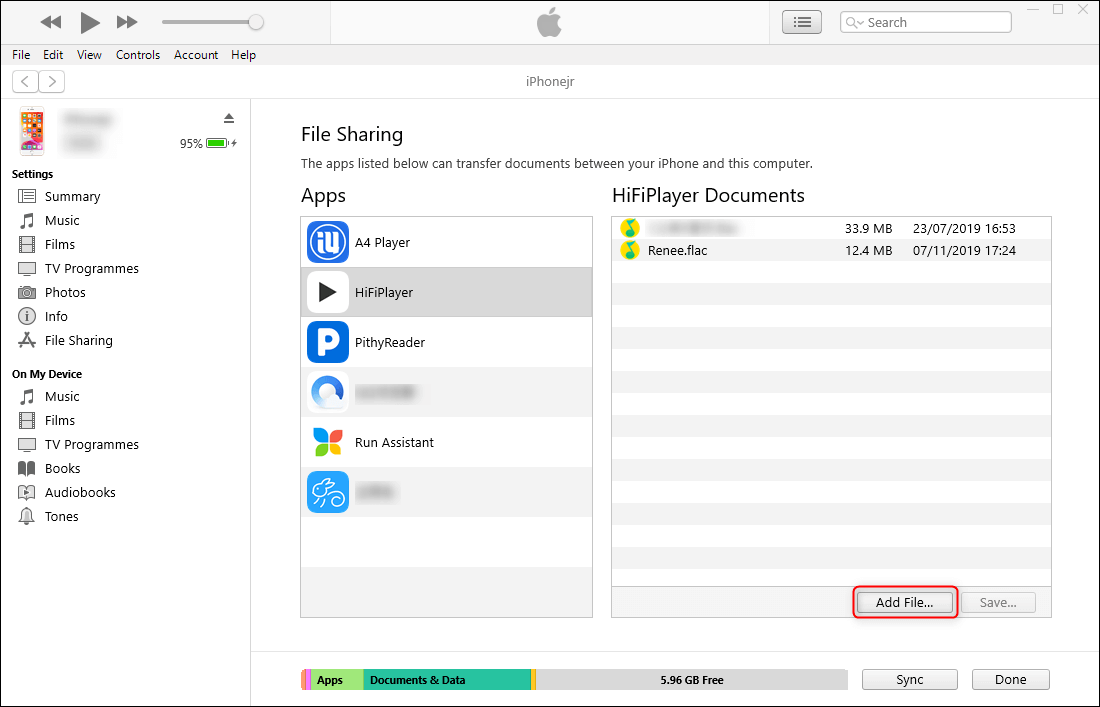The width and height of the screenshot is (1100, 707).
Task: Select the Renee.flac file
Action: click(x=831, y=250)
